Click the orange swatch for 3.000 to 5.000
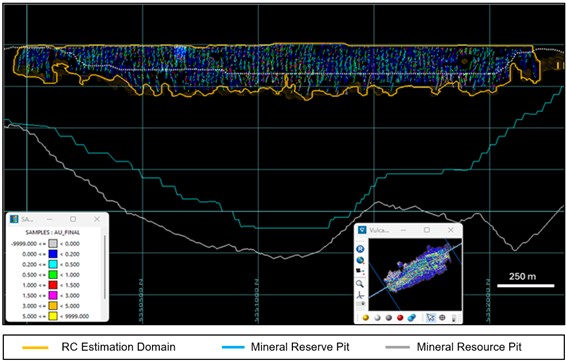Viewport: 566px width, 361px height. (53, 306)
